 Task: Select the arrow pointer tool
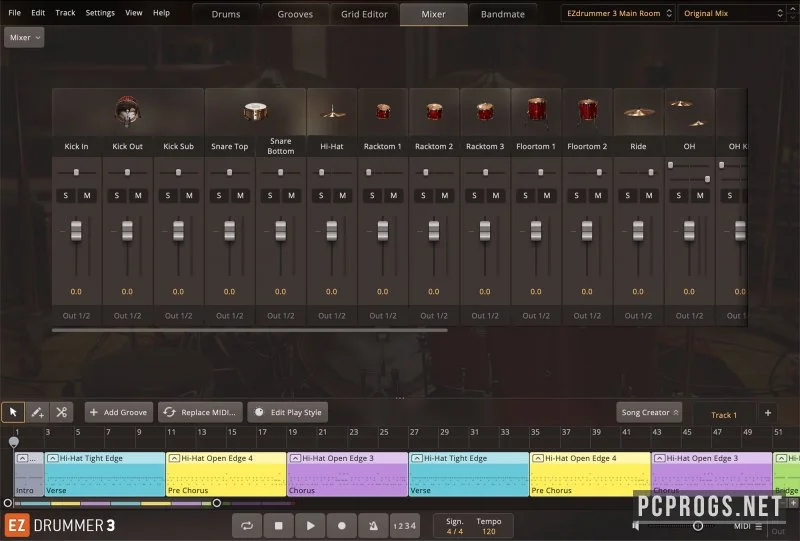[13, 412]
